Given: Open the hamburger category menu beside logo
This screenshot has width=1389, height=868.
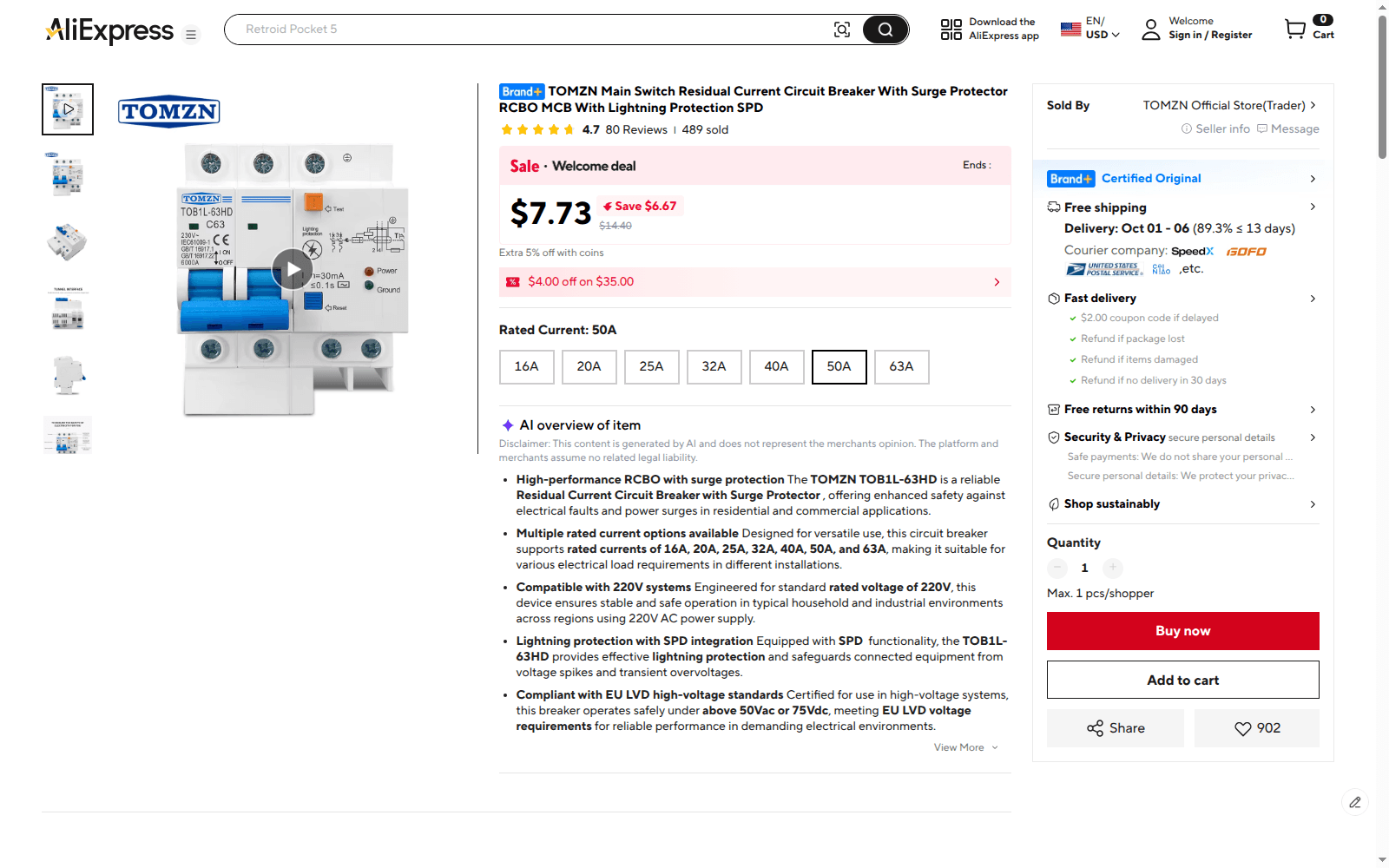Looking at the screenshot, I should pyautogui.click(x=191, y=35).
